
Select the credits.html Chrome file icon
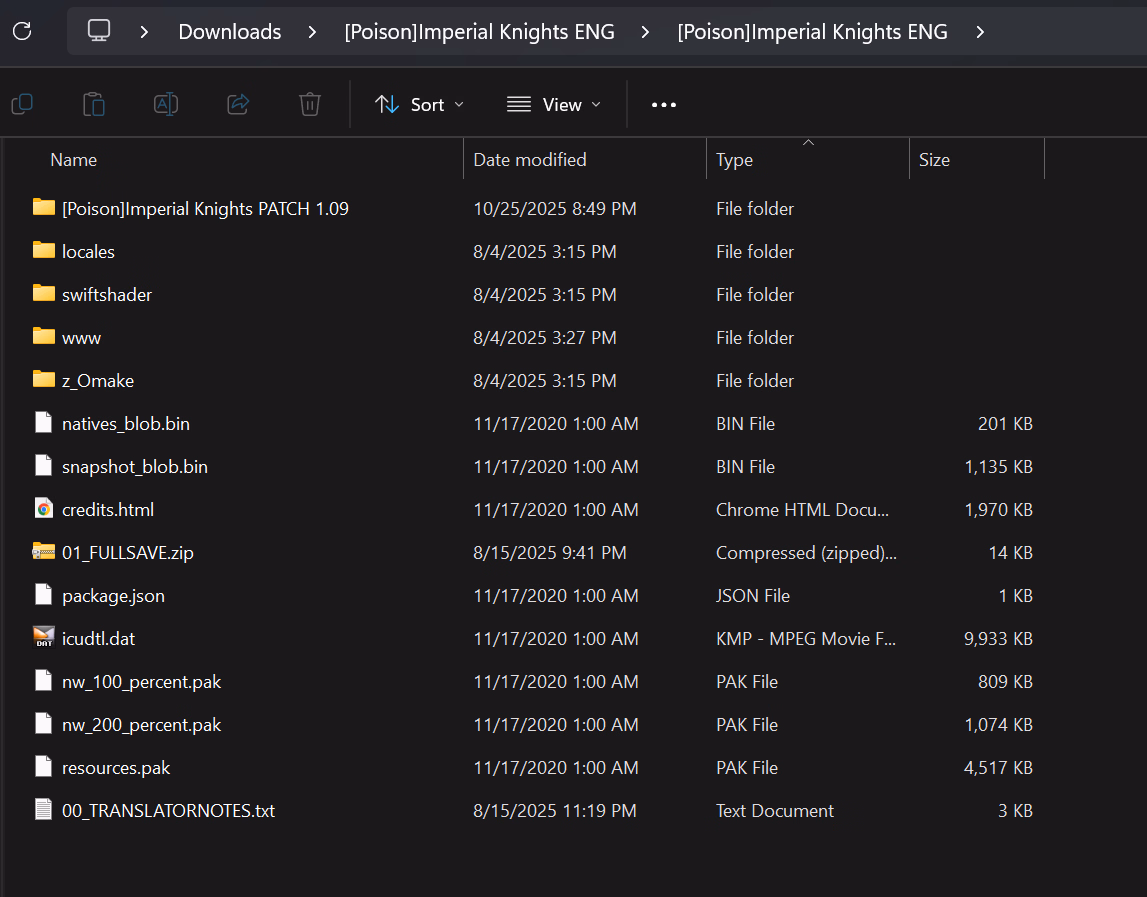(x=43, y=509)
